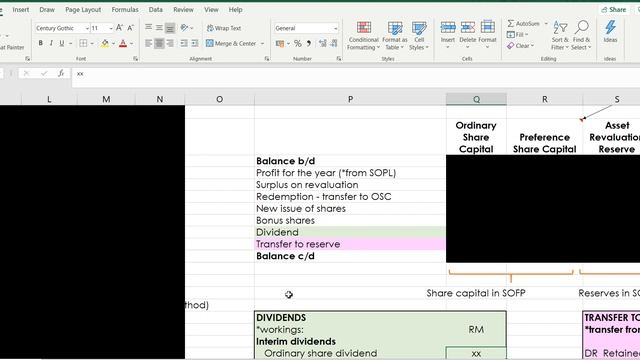
Task: Apply Comma Style
Action: pyautogui.click(x=309, y=43)
